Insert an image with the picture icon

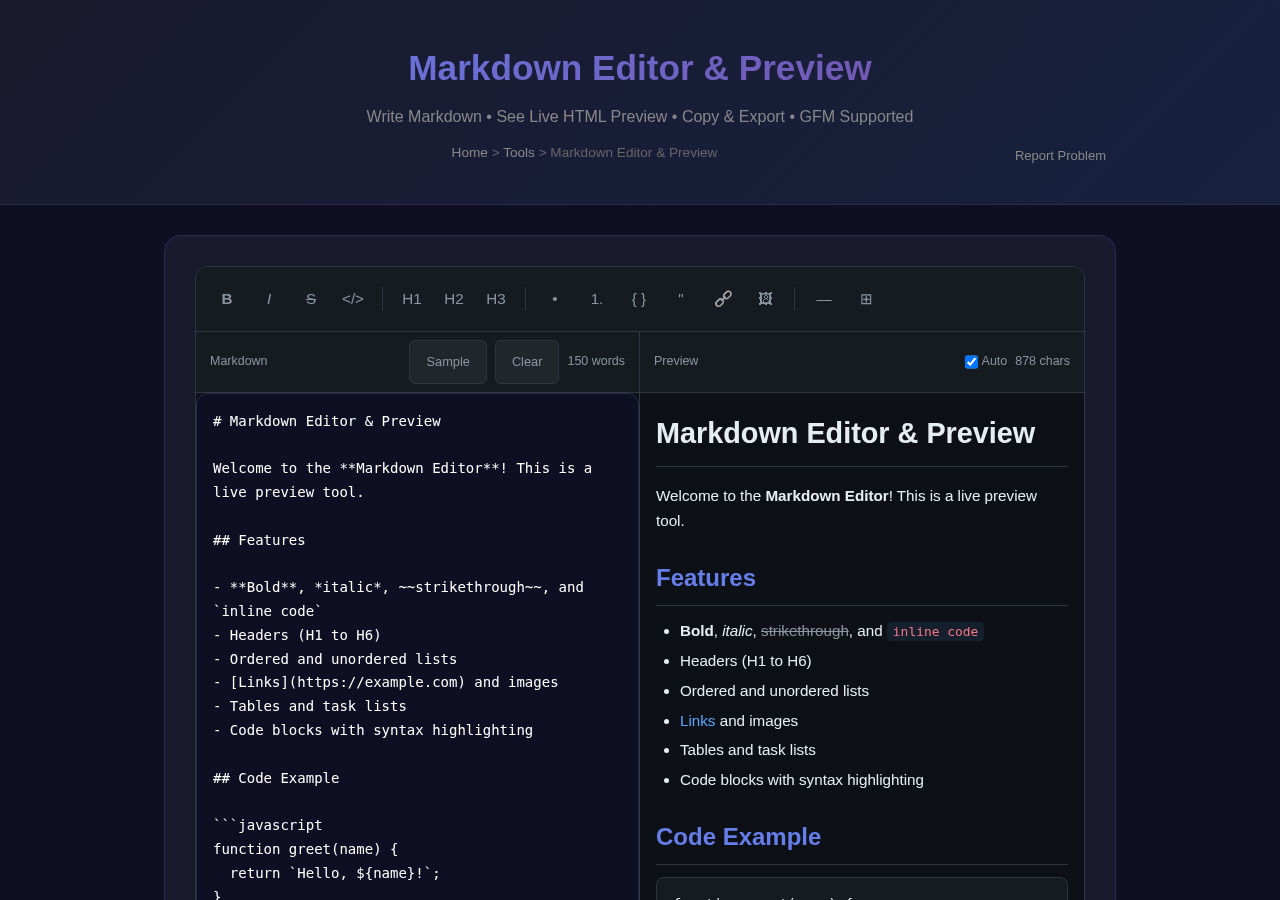pyautogui.click(x=765, y=299)
